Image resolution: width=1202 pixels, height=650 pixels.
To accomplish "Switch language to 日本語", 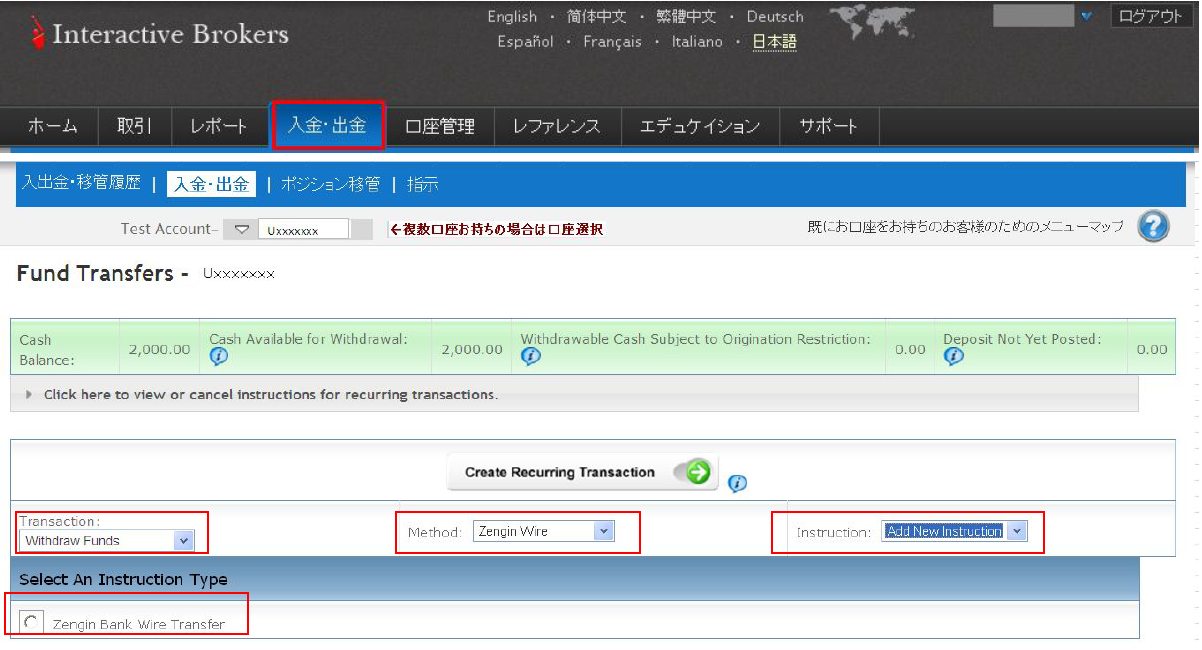I will click(x=775, y=42).
